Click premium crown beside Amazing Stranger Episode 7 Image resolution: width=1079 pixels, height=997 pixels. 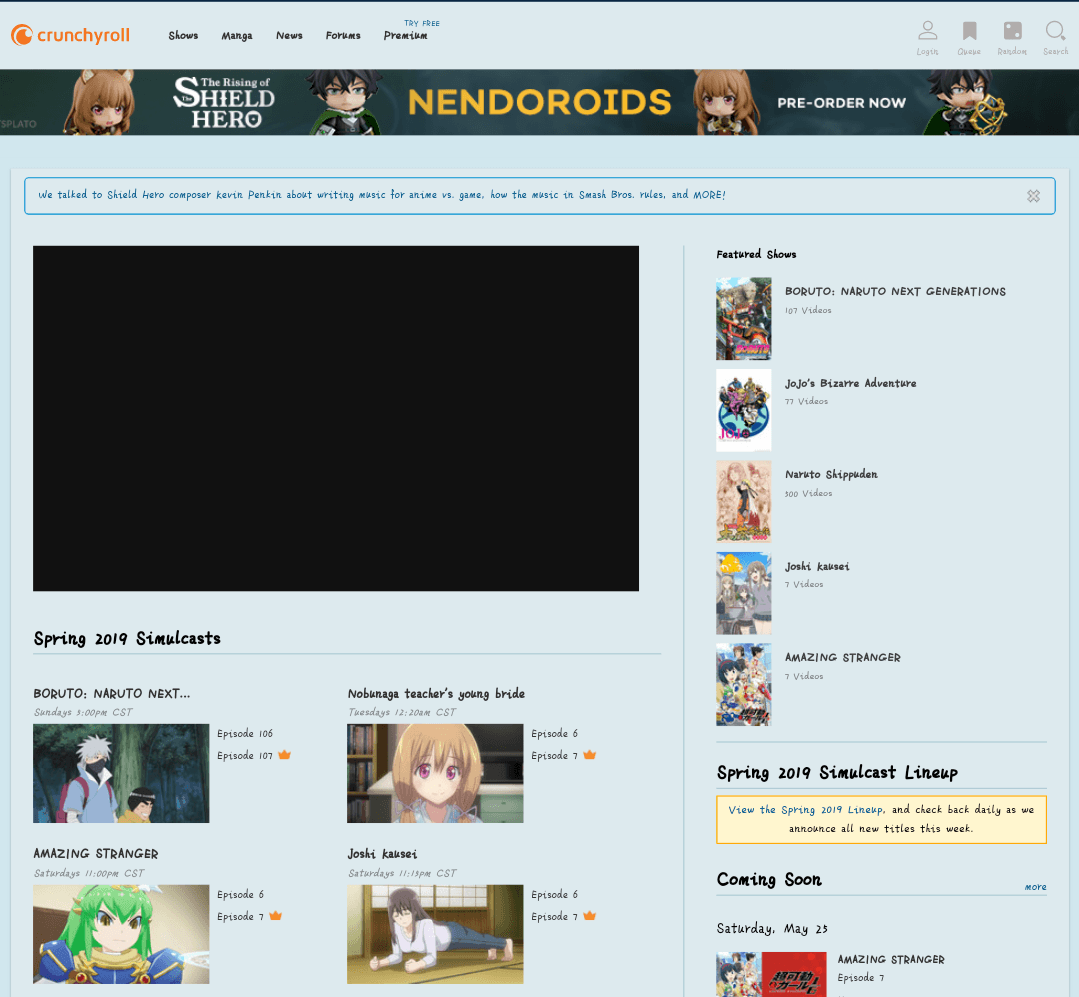pos(275,916)
